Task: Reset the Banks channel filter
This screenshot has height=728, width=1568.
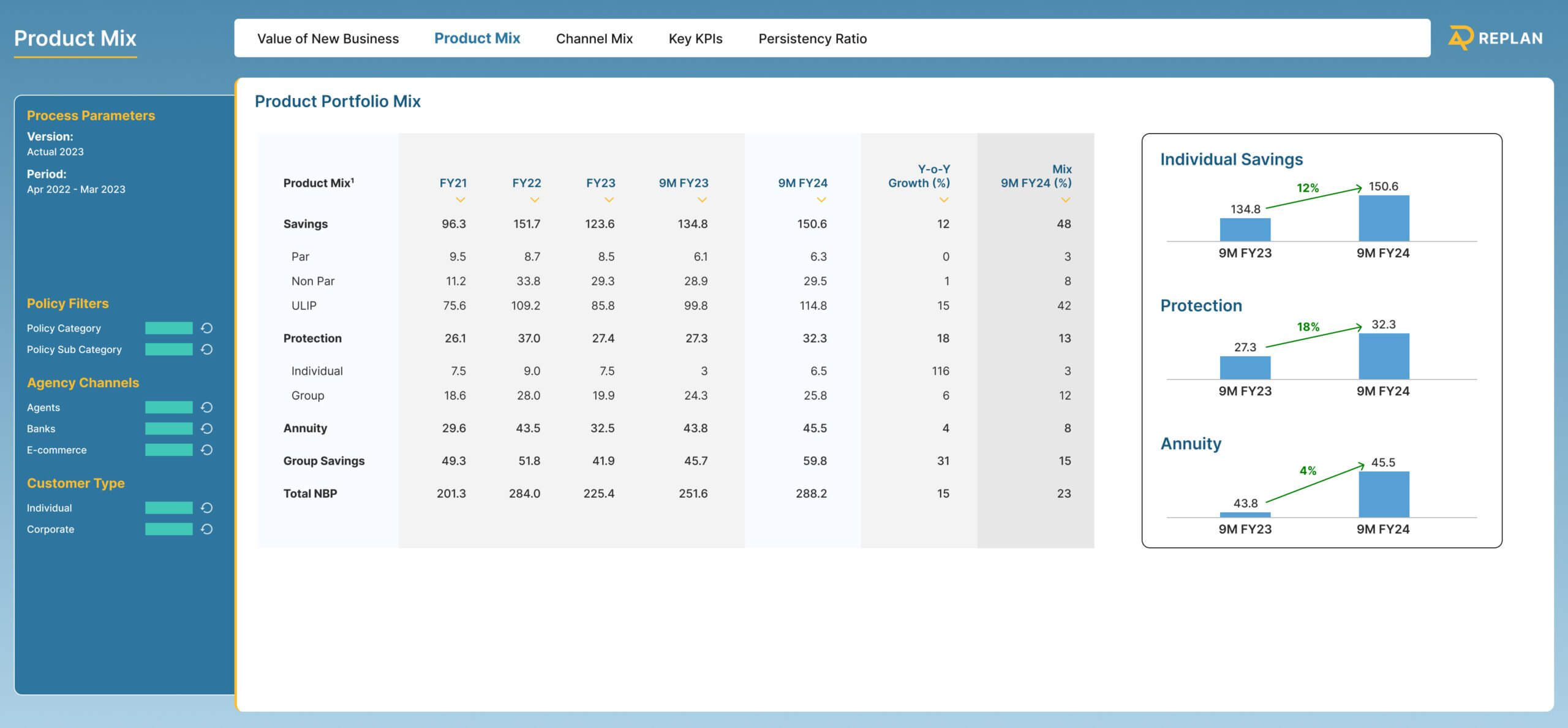Action: (207, 428)
